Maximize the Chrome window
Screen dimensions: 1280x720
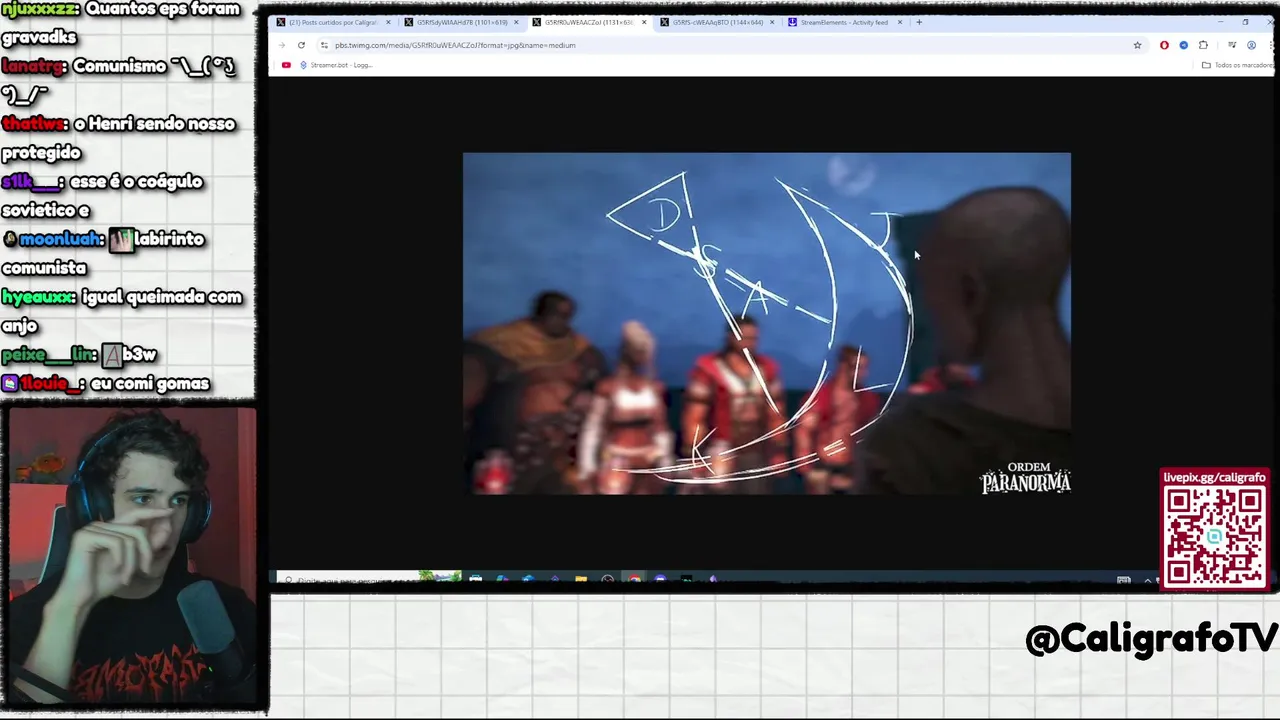pyautogui.click(x=1245, y=21)
